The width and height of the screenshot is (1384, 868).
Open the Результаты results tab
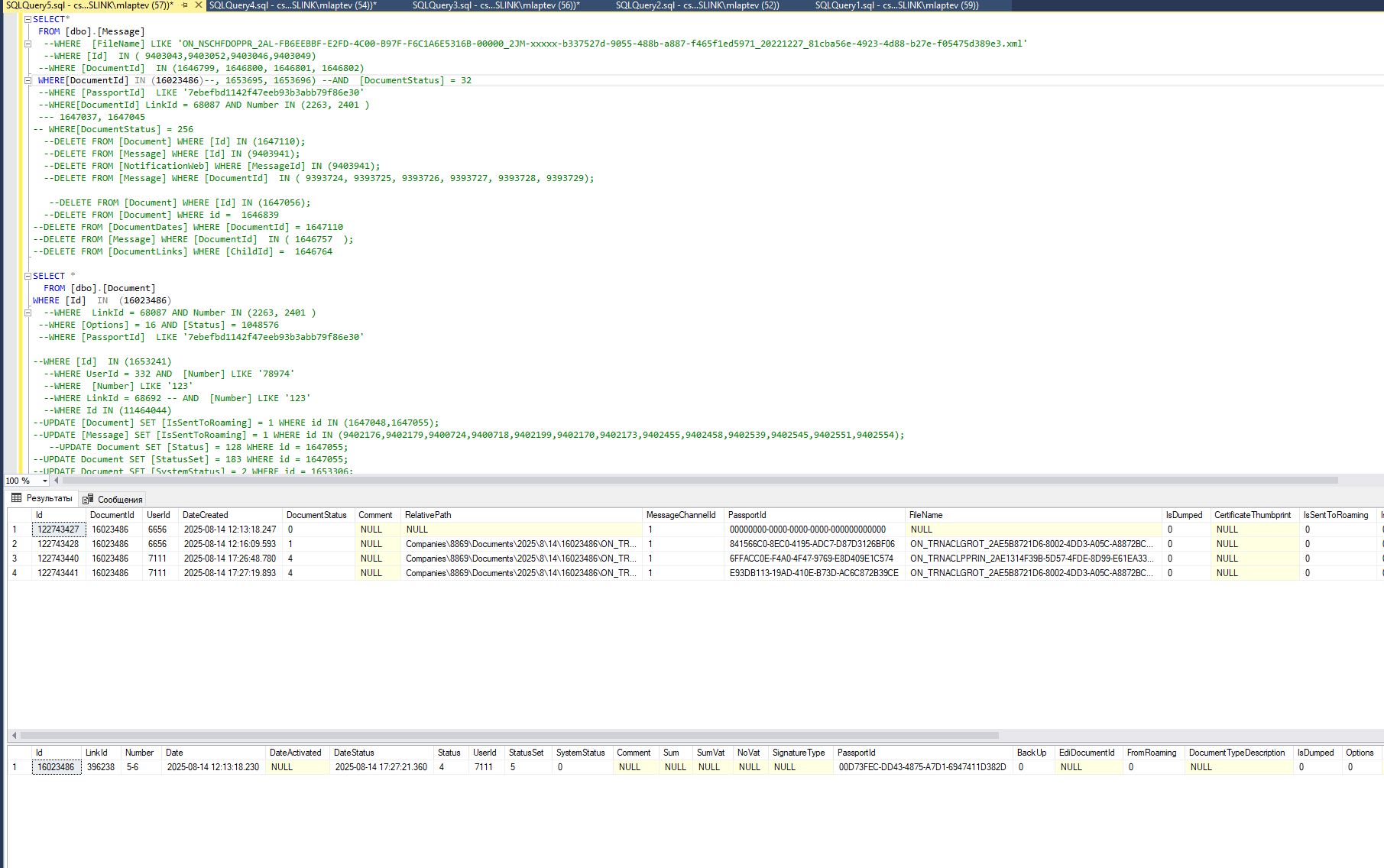tap(43, 498)
